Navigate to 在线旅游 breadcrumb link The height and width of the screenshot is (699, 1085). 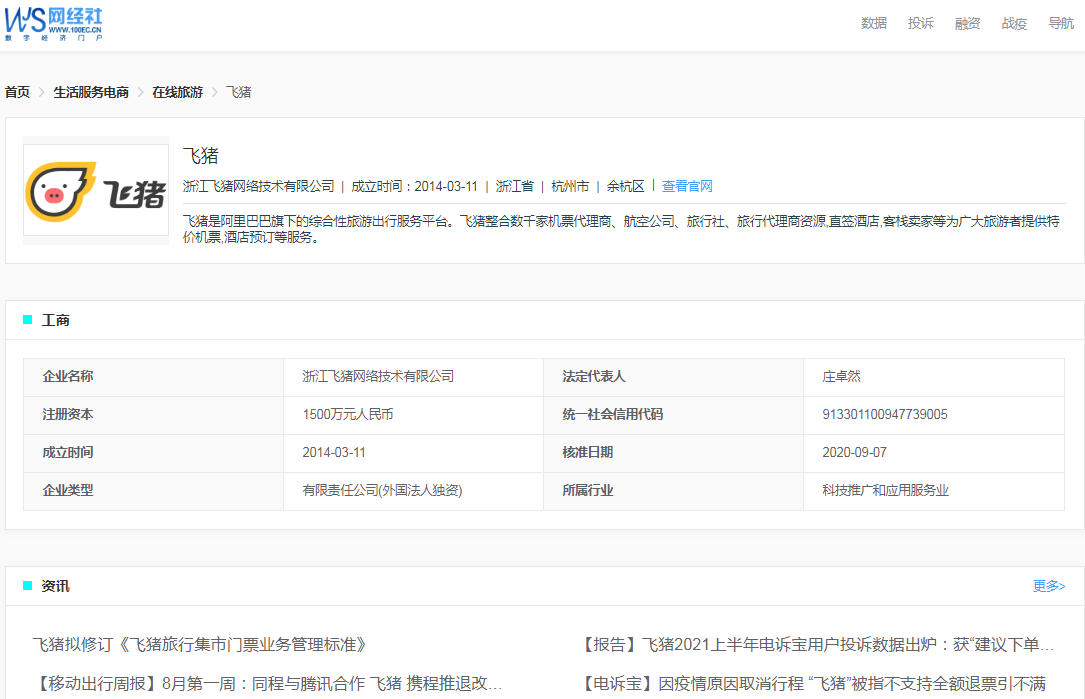(177, 92)
